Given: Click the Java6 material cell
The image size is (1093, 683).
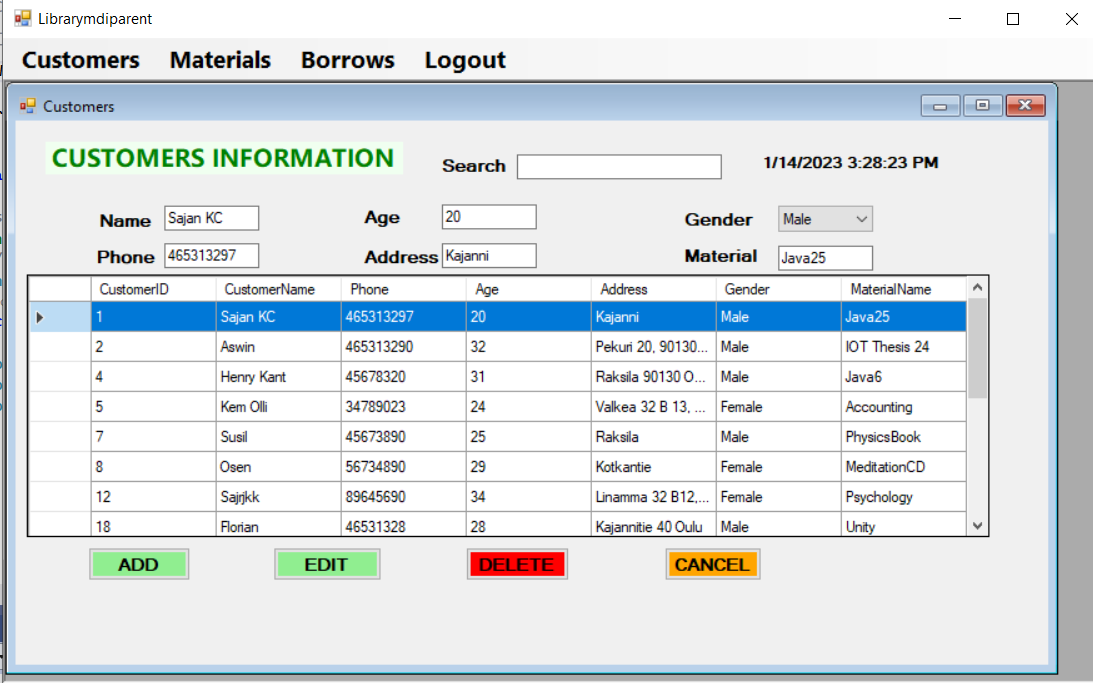Looking at the screenshot, I should click(903, 376).
